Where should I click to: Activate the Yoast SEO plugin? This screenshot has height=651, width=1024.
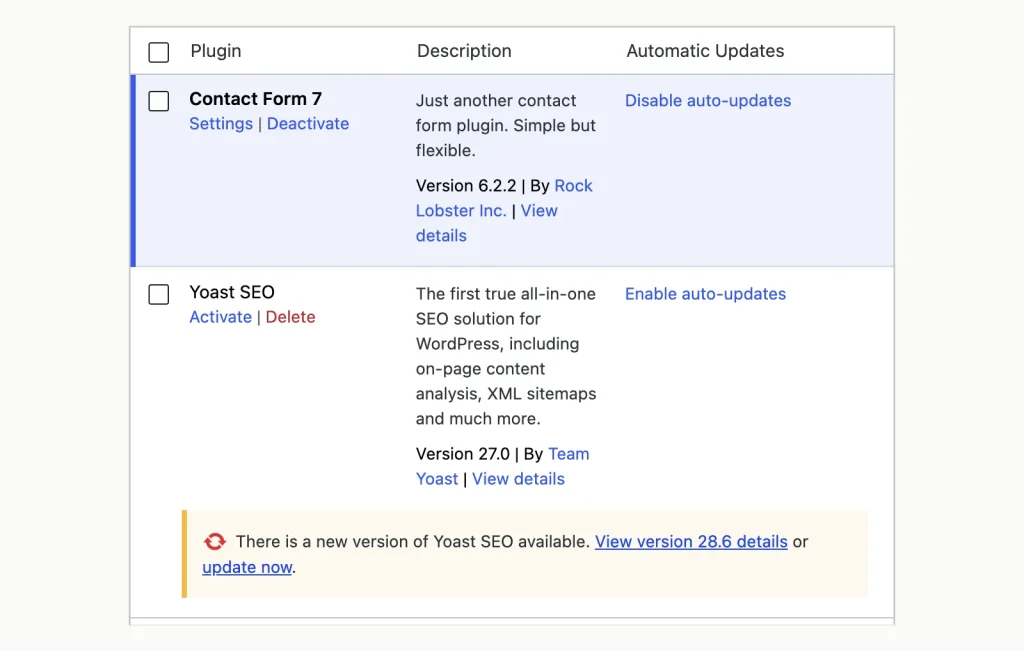tap(220, 317)
